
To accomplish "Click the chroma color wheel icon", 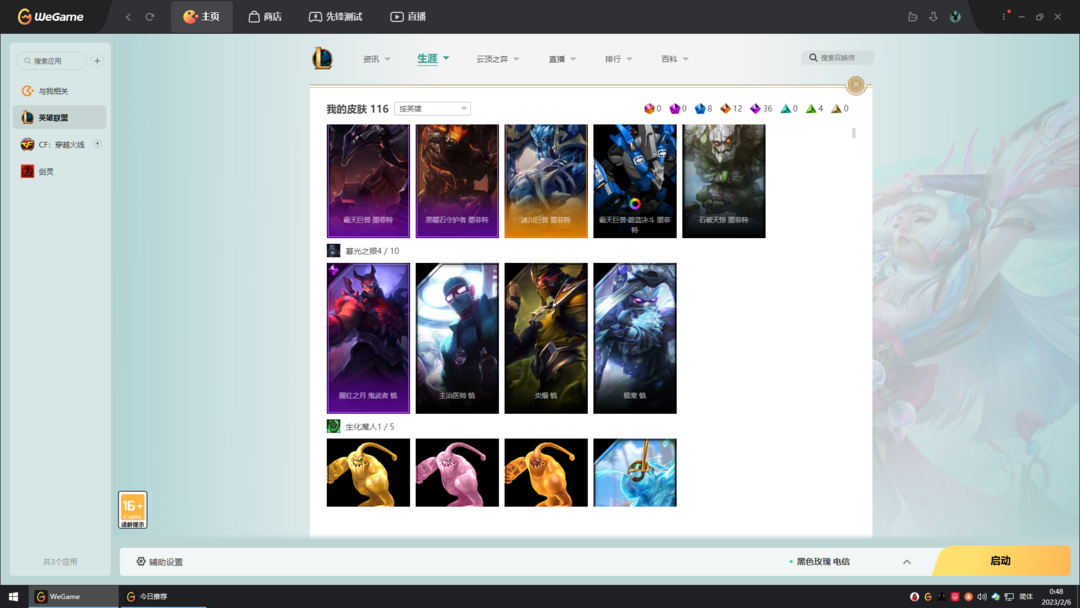I will tap(634, 204).
